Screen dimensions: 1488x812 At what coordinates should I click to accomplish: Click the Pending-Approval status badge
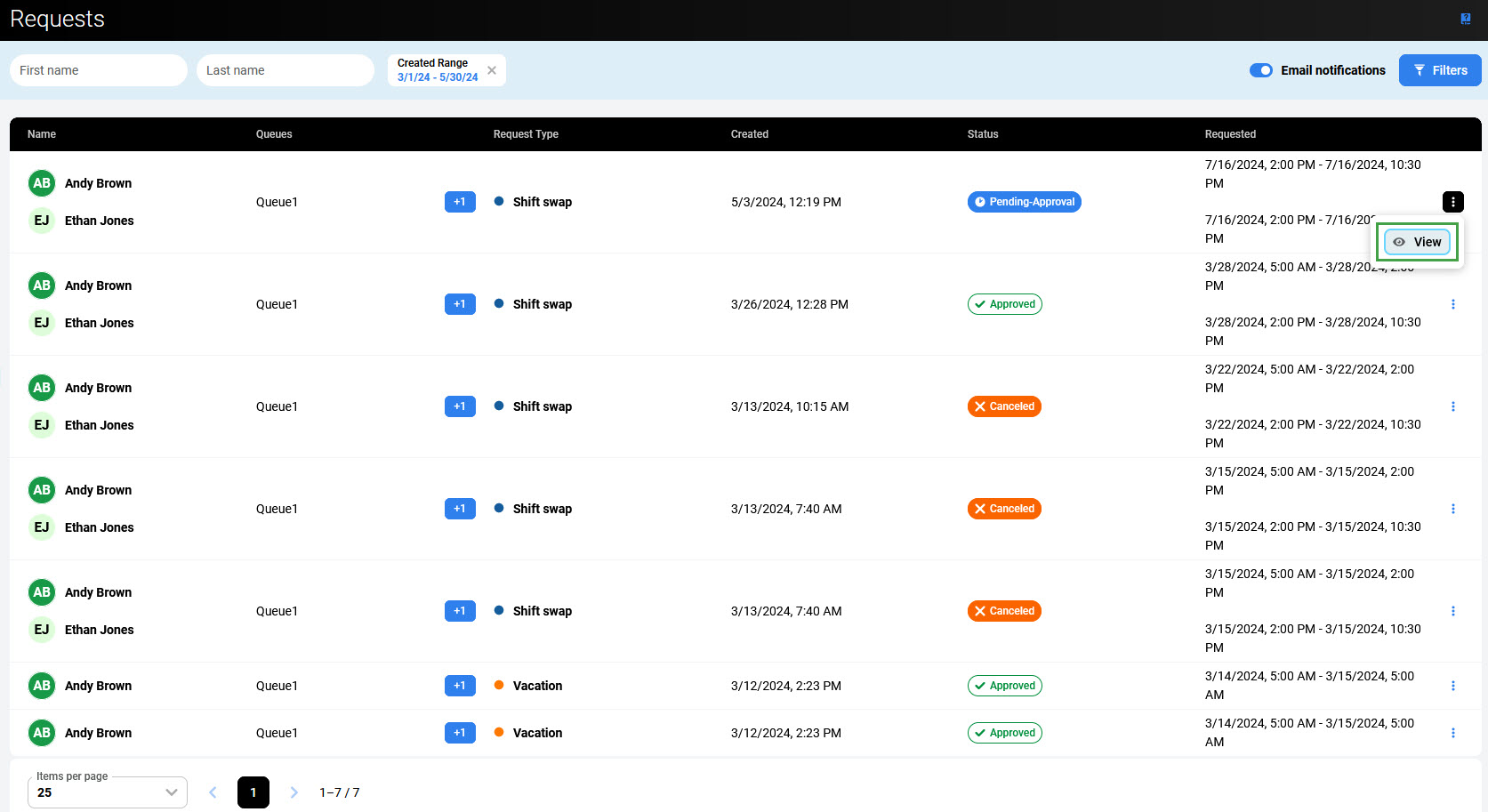click(x=1024, y=202)
